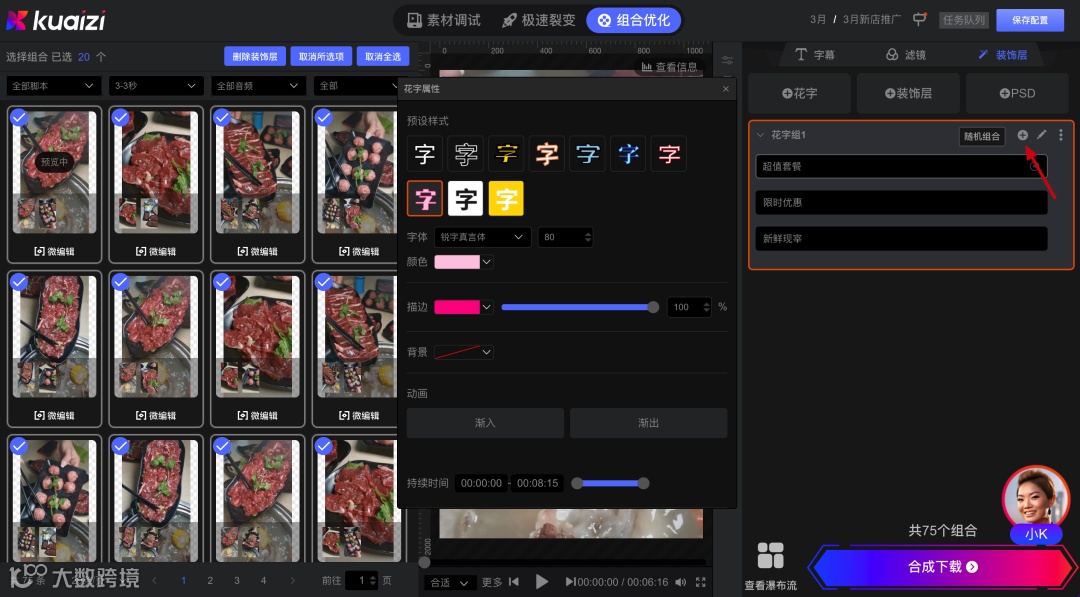Mute the preview using the speaker icon
This screenshot has width=1080, height=597.
tap(681, 581)
